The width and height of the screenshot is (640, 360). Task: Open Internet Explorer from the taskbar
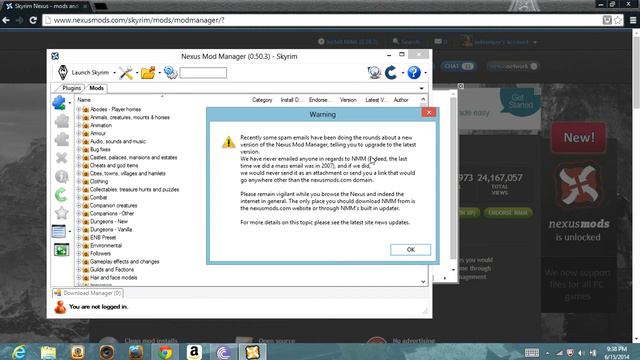coord(18,352)
